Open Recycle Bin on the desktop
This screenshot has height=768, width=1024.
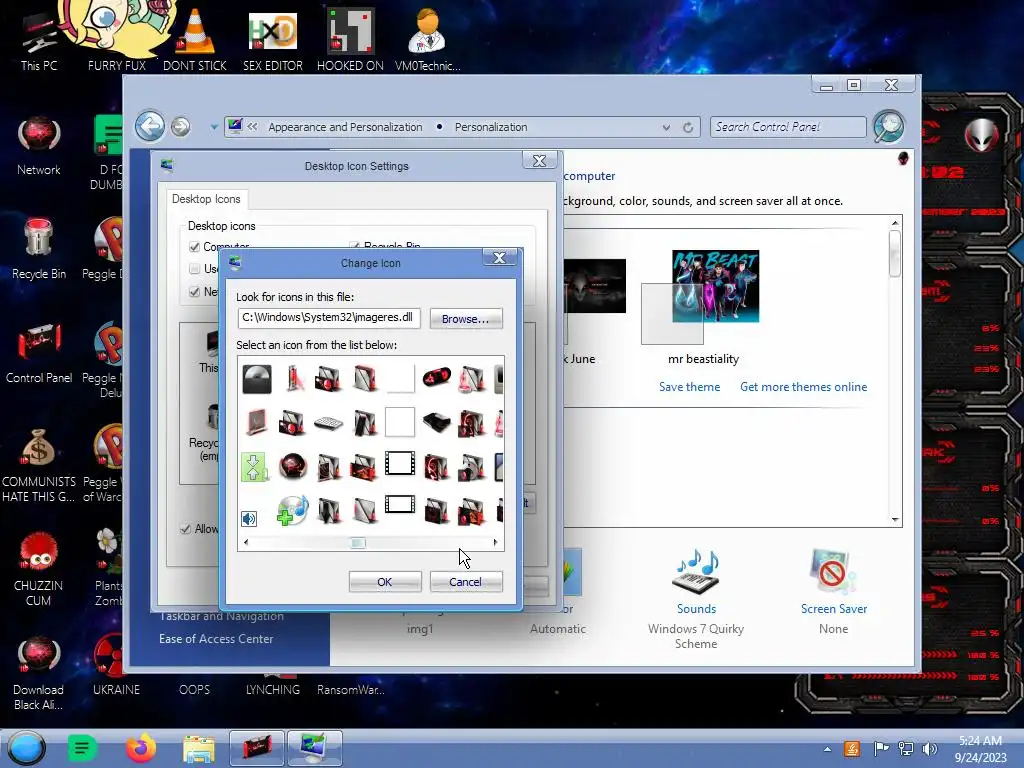39,249
